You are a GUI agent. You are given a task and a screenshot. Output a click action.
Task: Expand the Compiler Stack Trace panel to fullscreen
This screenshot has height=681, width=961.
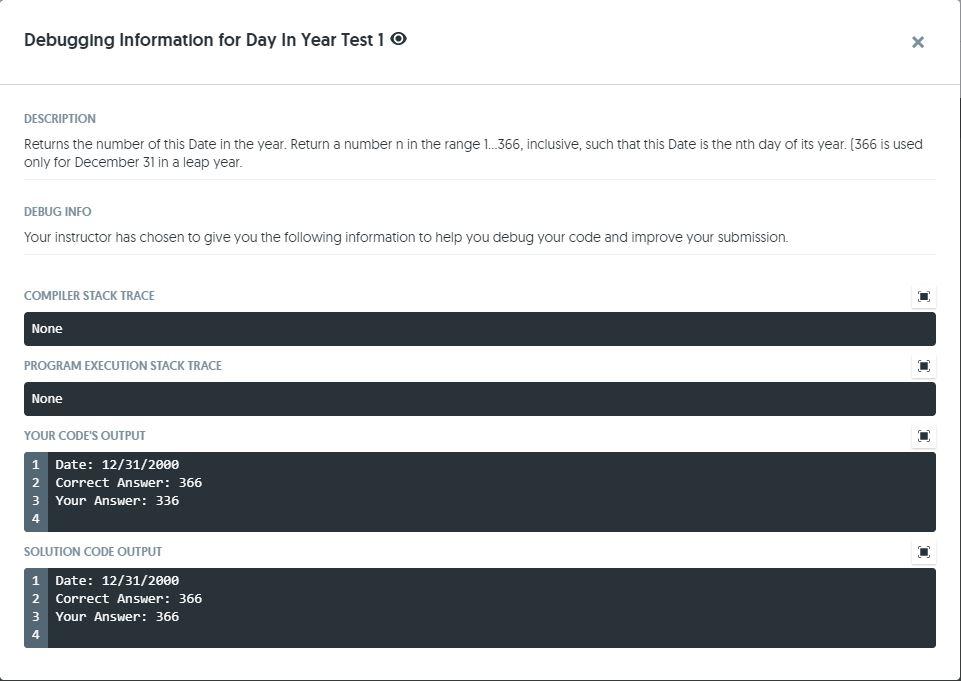click(924, 297)
